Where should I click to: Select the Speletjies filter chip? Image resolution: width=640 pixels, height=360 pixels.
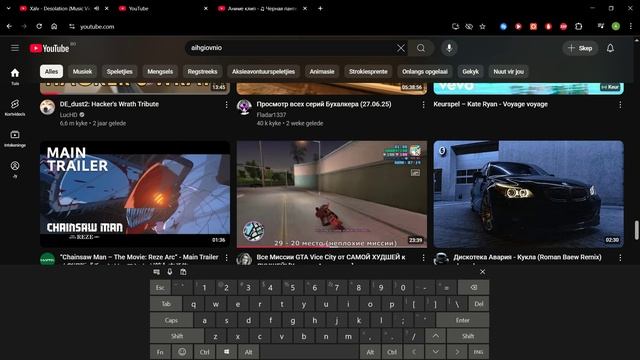point(120,71)
